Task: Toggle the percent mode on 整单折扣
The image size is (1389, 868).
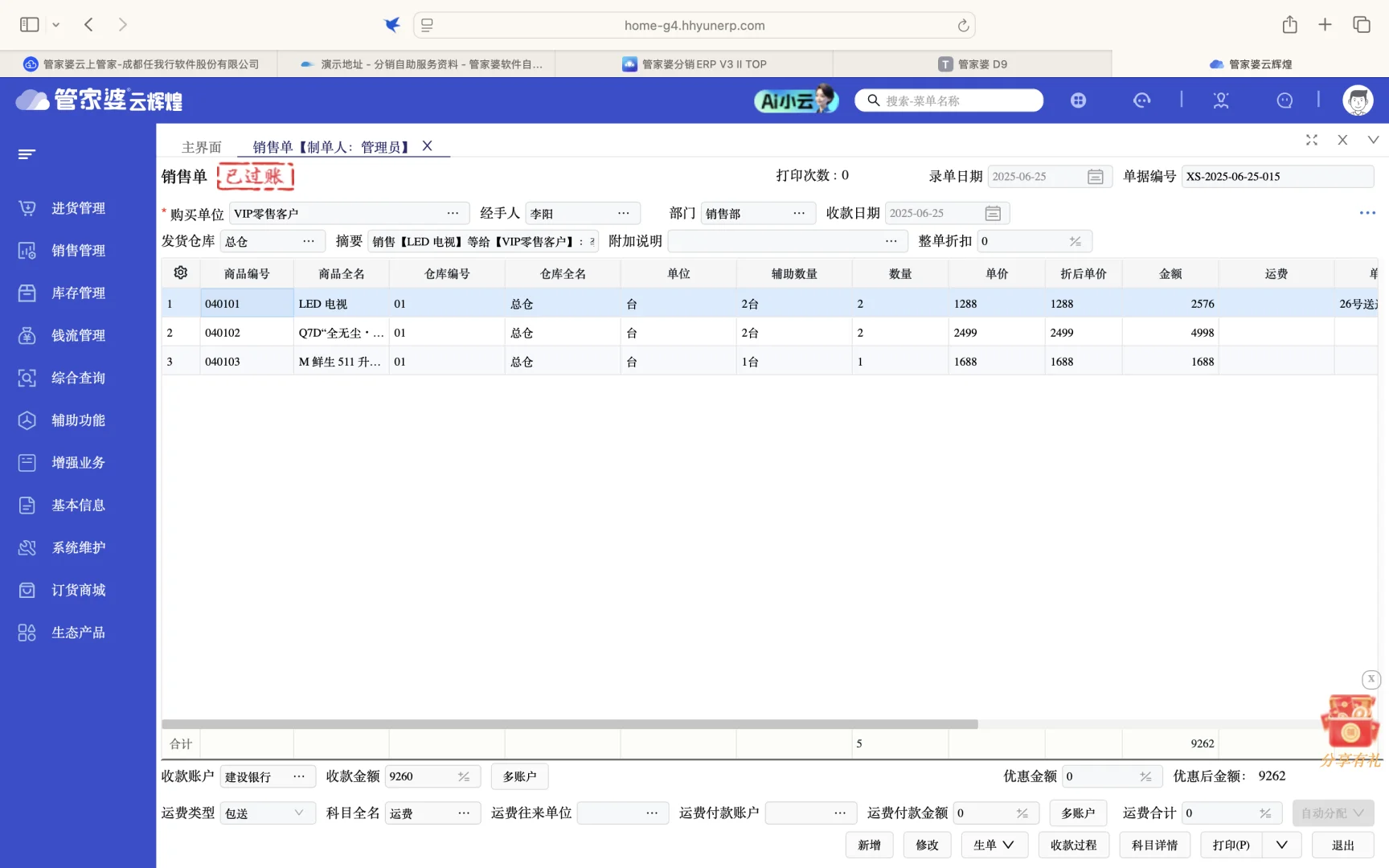Action: point(1077,240)
